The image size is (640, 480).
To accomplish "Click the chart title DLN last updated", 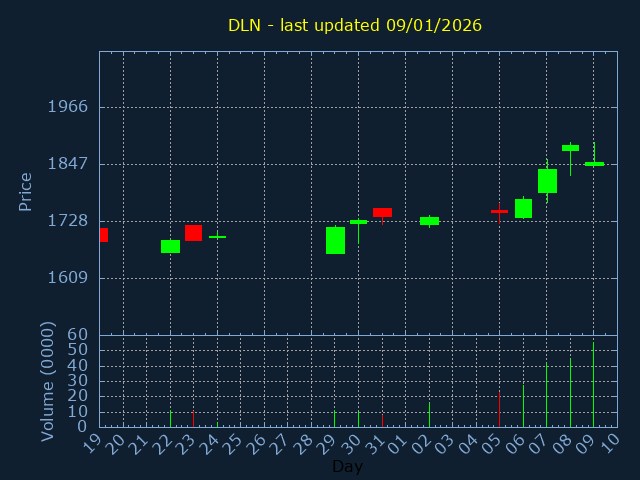I will [x=354, y=25].
